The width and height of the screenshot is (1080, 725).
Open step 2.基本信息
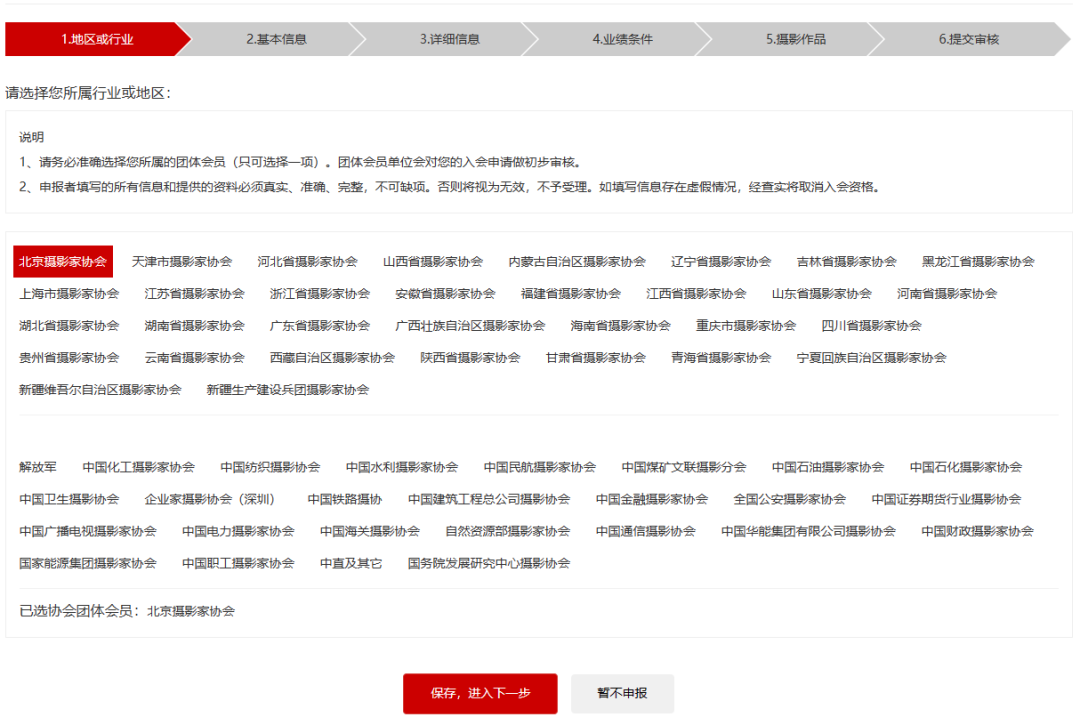pyautogui.click(x=276, y=39)
